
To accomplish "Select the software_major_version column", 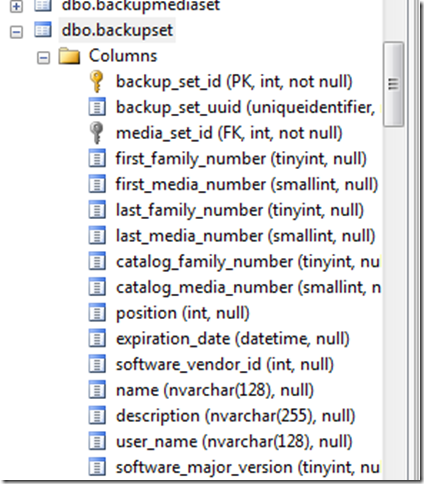I will pos(247,467).
